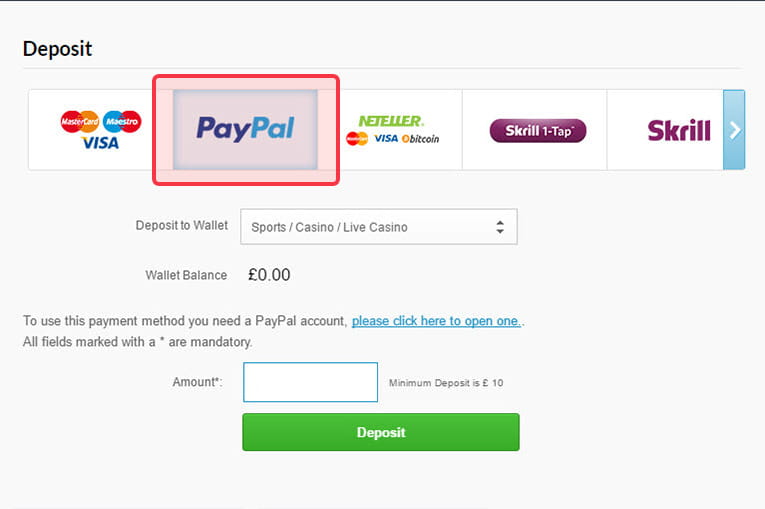Click the large VISA logo under the card logos

point(100,143)
